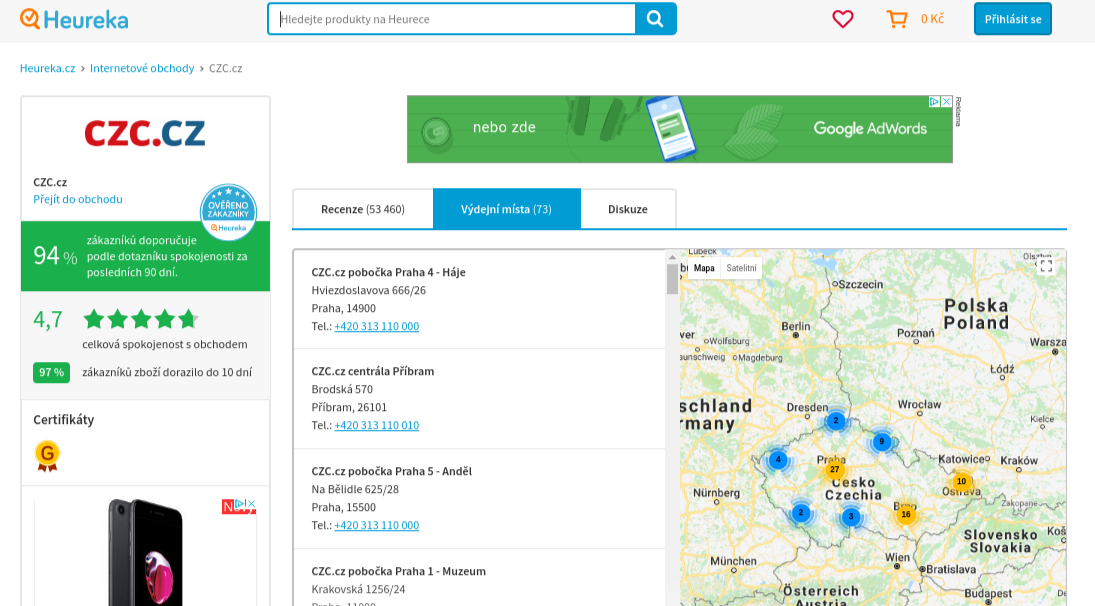Click the '4,7' rating score

pos(47,319)
